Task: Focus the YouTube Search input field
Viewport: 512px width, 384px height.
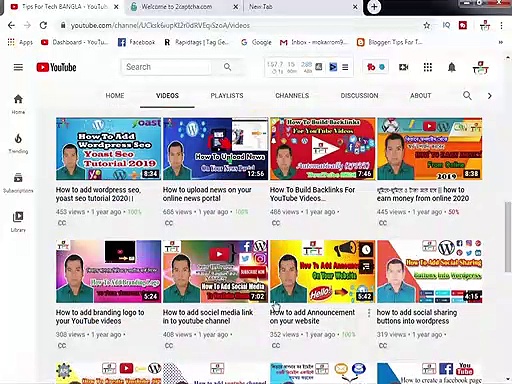Action: pos(167,67)
